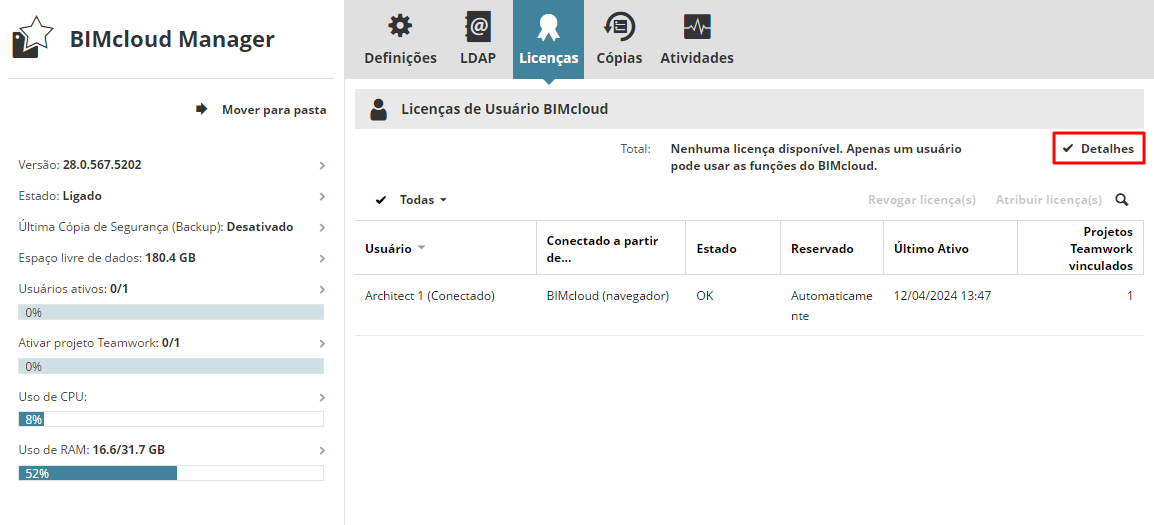Click the Espaço livre de dados: 180.4 GB text
Screen dimensions: 1154x525
pyautogui.click(x=107, y=258)
